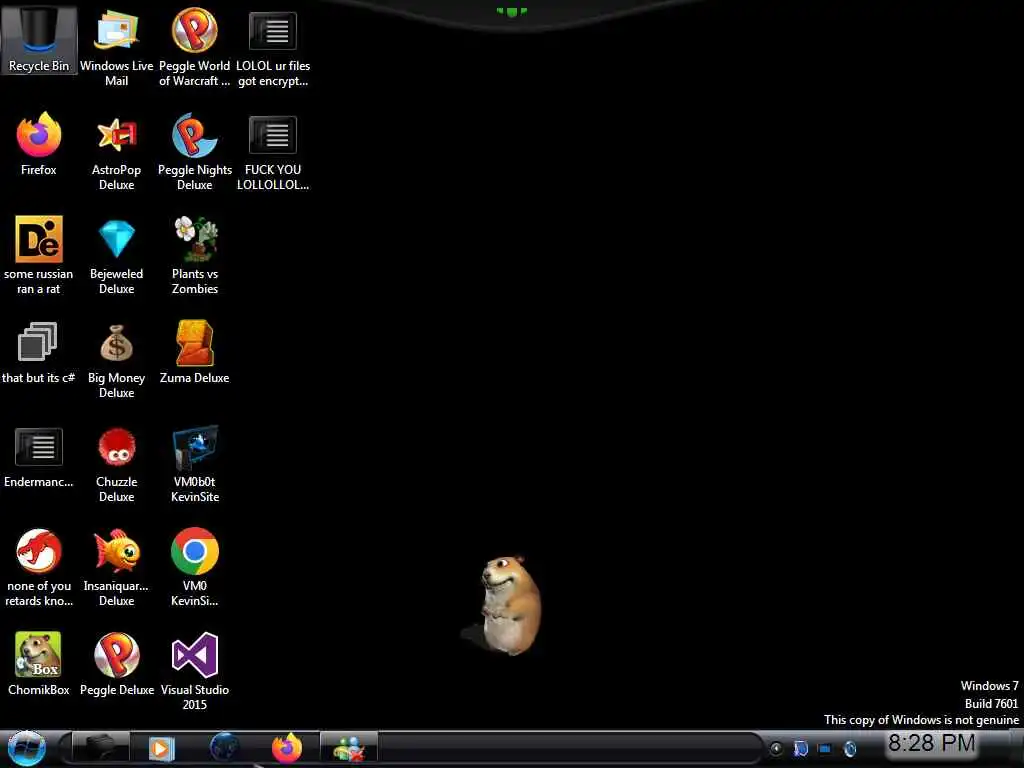The height and width of the screenshot is (768, 1024).
Task: Select Peggle Nights Deluxe icon
Action: tap(195, 152)
